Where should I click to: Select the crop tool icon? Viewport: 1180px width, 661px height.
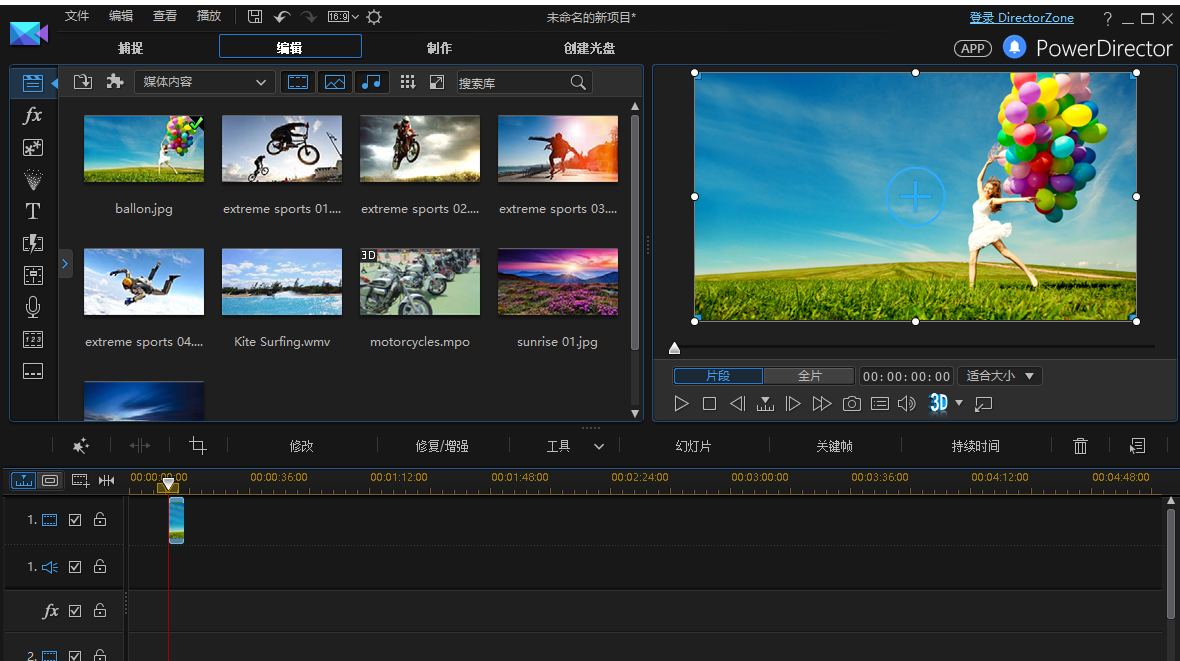coord(198,446)
